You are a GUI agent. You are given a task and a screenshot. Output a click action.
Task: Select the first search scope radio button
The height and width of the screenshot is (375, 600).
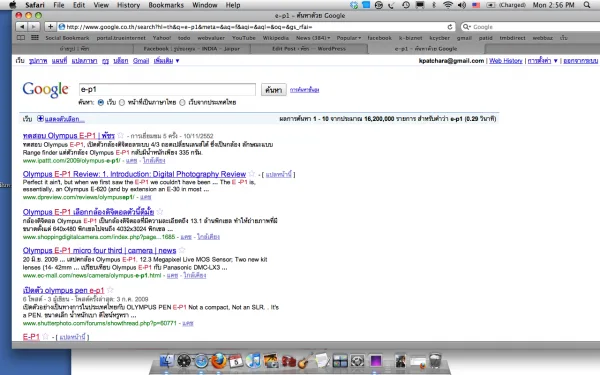click(x=101, y=103)
